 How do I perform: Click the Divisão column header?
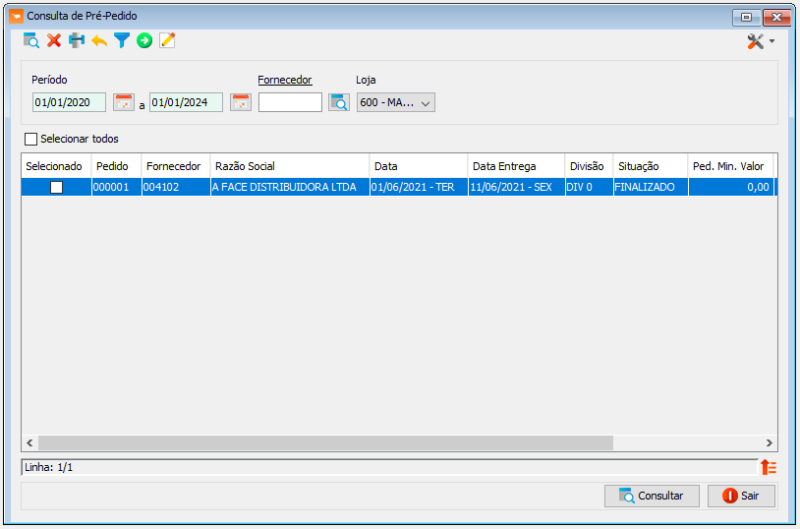tap(589, 166)
